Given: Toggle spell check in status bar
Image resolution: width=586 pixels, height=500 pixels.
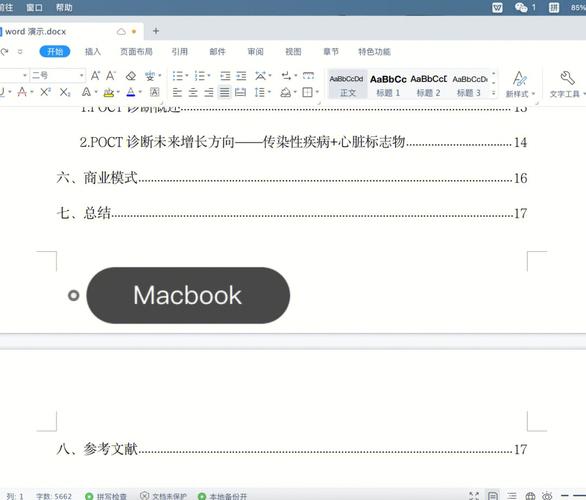Looking at the screenshot, I should pos(106,496).
